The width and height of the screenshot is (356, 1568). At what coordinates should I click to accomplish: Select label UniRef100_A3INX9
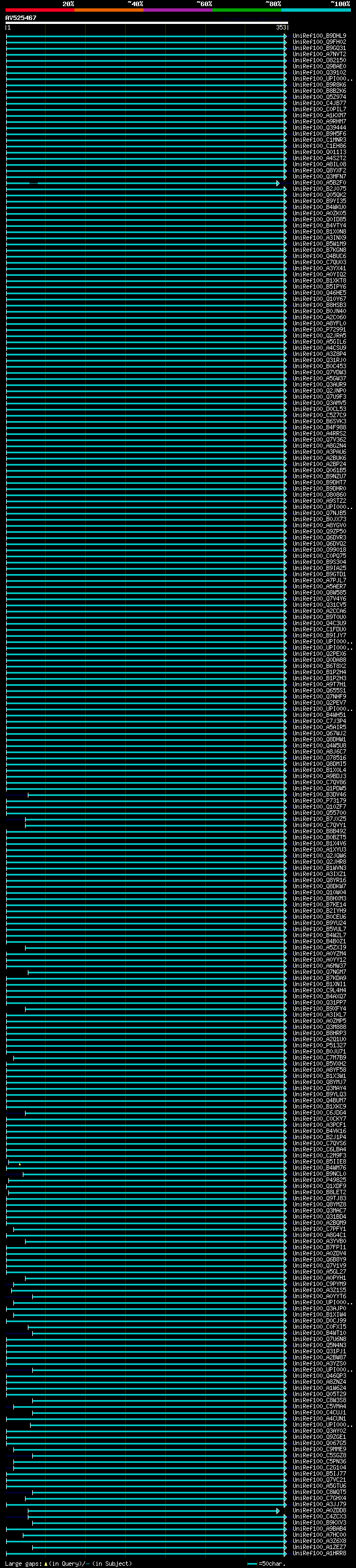pyautogui.click(x=319, y=238)
